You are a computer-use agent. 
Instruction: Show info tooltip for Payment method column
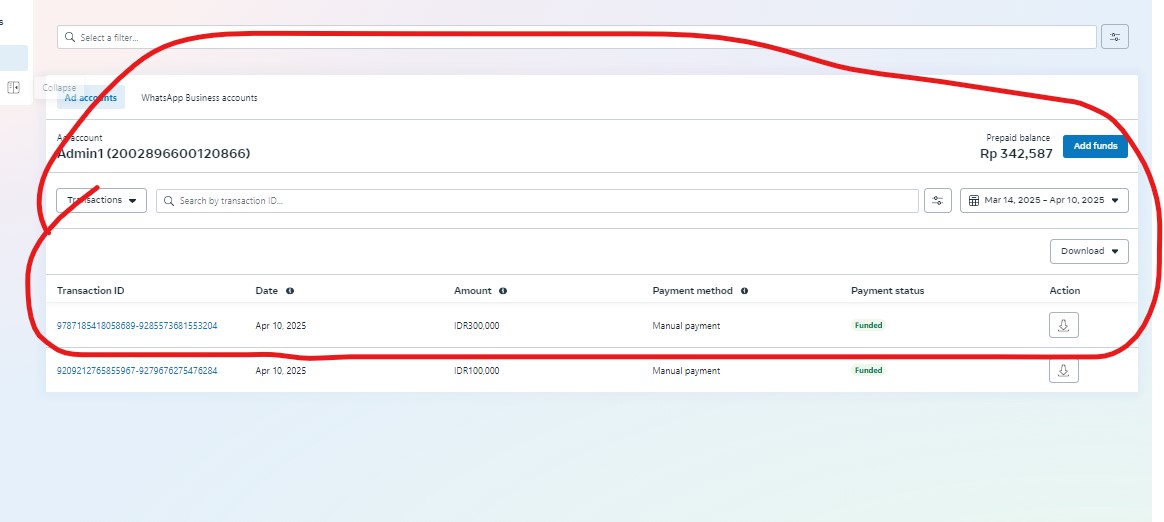745,291
